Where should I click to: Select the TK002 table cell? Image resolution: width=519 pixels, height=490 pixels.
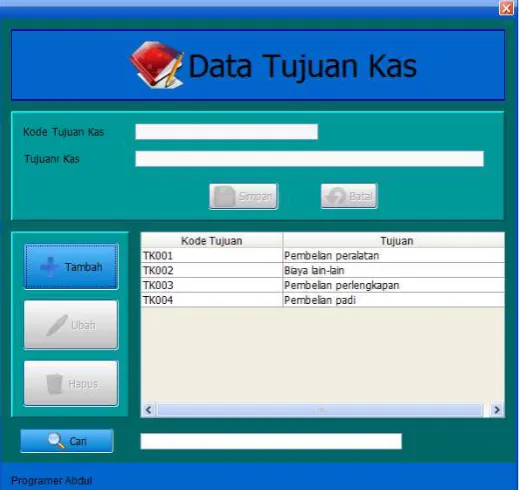coord(212,270)
